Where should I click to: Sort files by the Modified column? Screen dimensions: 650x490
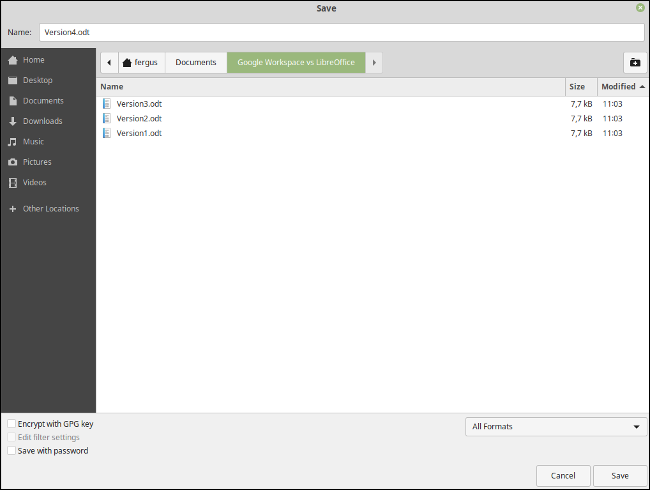coord(620,87)
